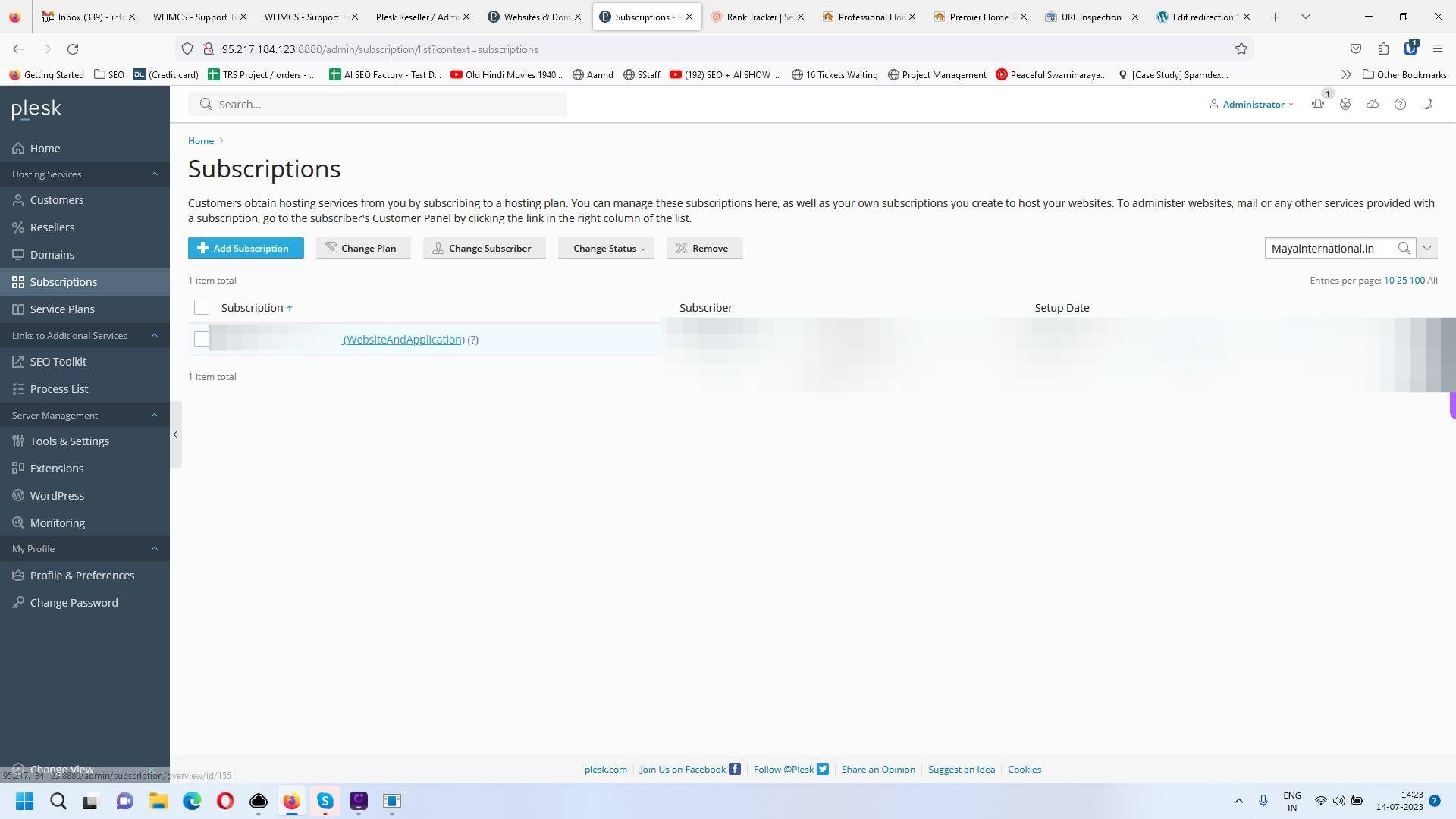Viewport: 1456px width, 819px height.
Task: Open Firefox application menu hamburger icon
Action: coord(1437,49)
